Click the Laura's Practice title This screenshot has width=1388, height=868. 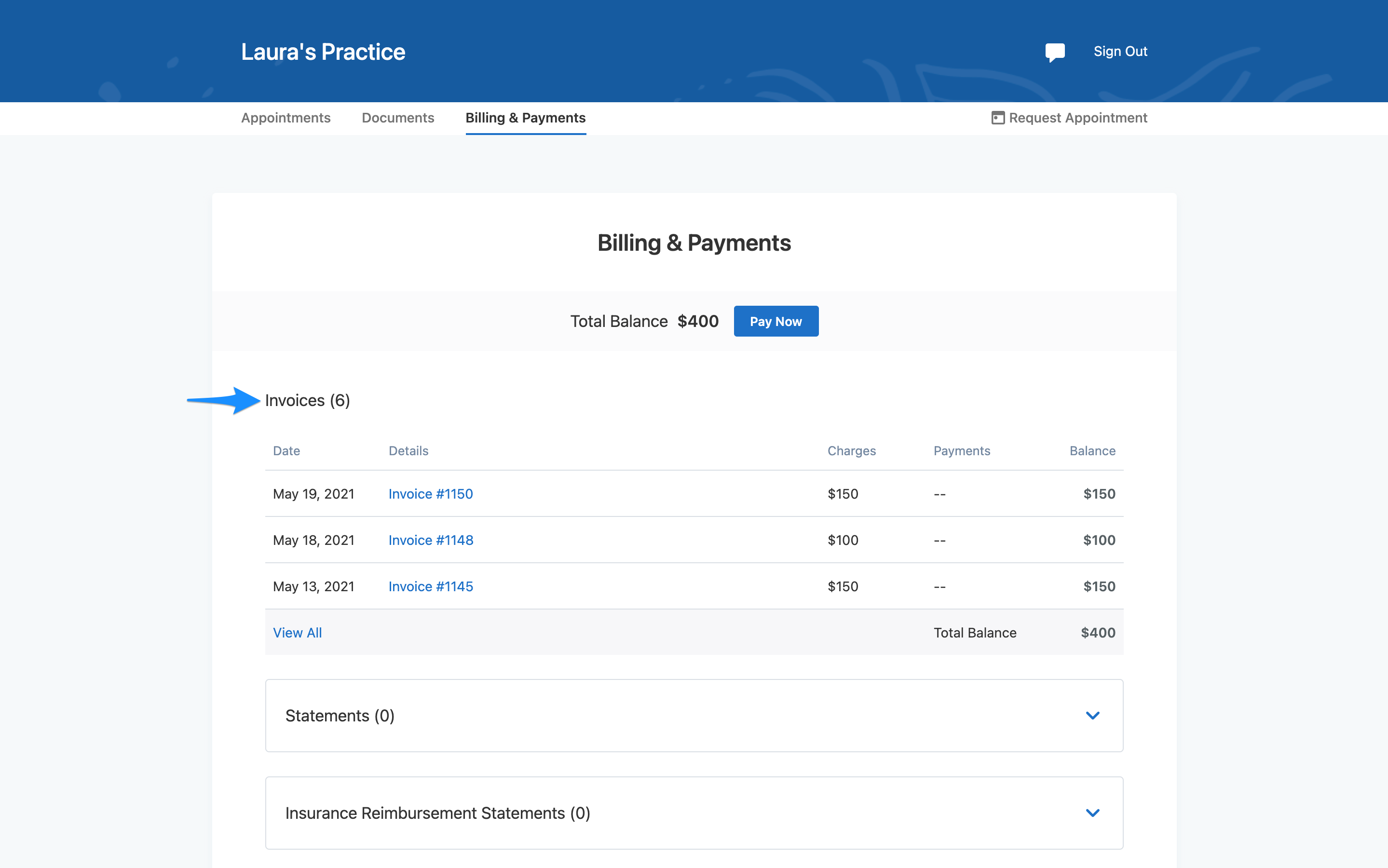323,52
